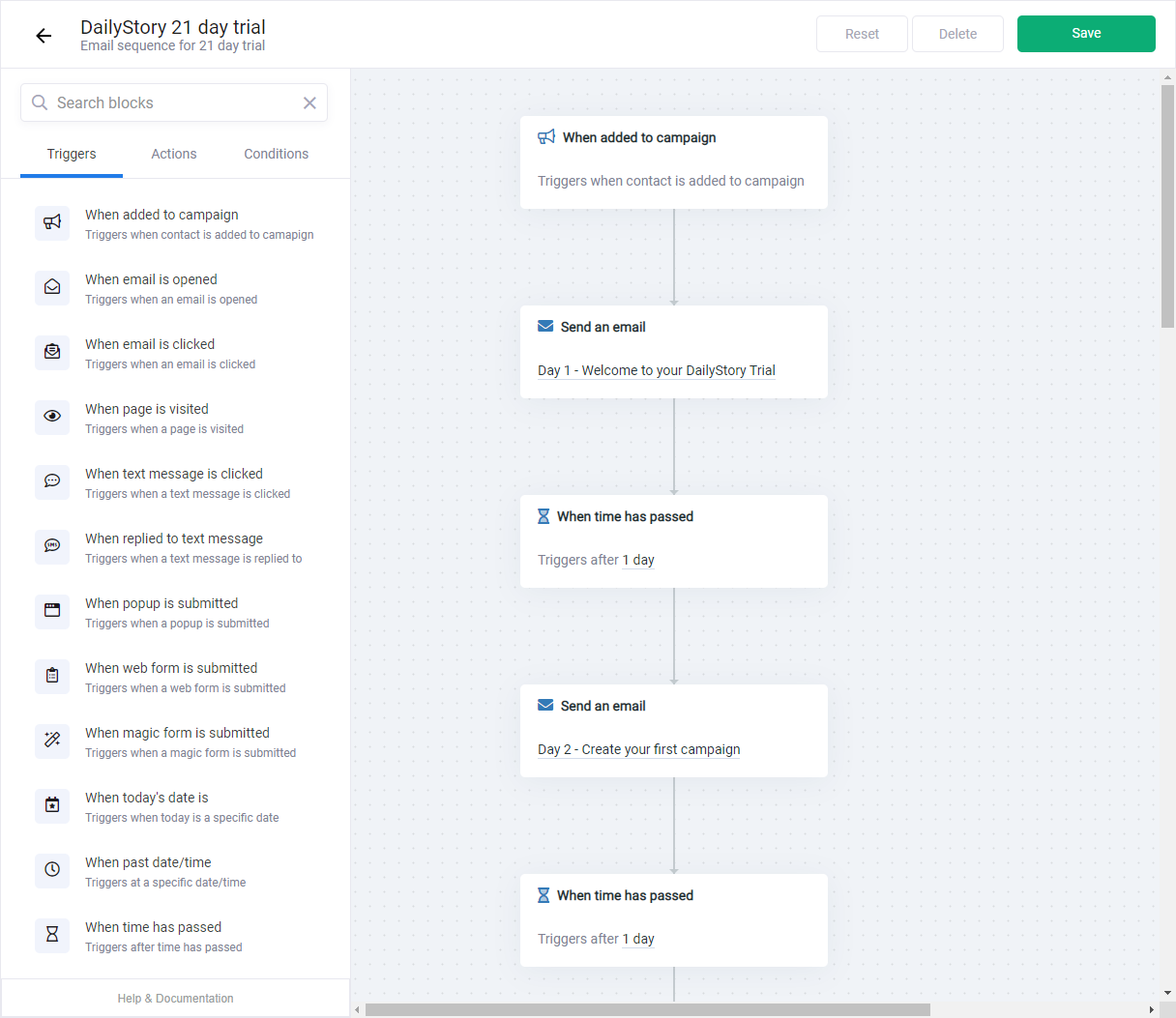Click the canvas scroll up arrow
The height and width of the screenshot is (1018, 1176).
1167,76
